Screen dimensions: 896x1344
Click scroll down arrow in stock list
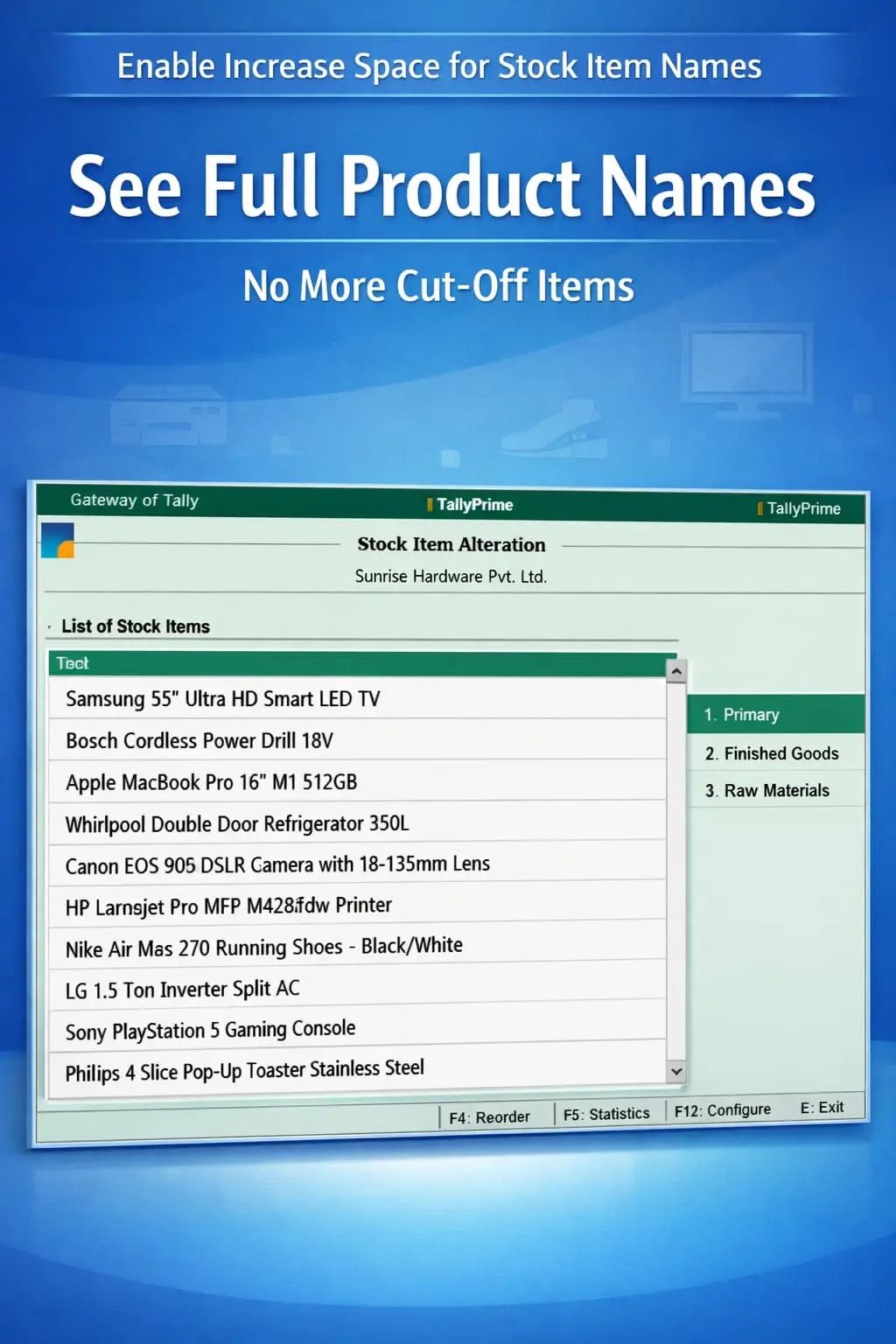675,1071
